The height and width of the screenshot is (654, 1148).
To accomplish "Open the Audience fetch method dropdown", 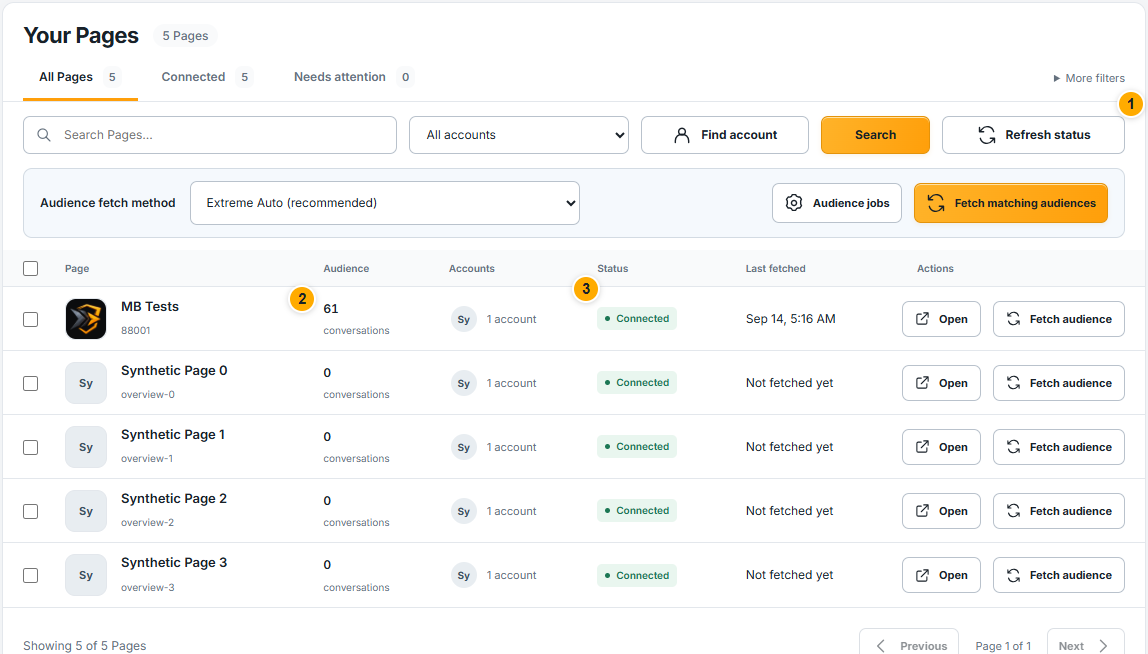I will tap(384, 203).
